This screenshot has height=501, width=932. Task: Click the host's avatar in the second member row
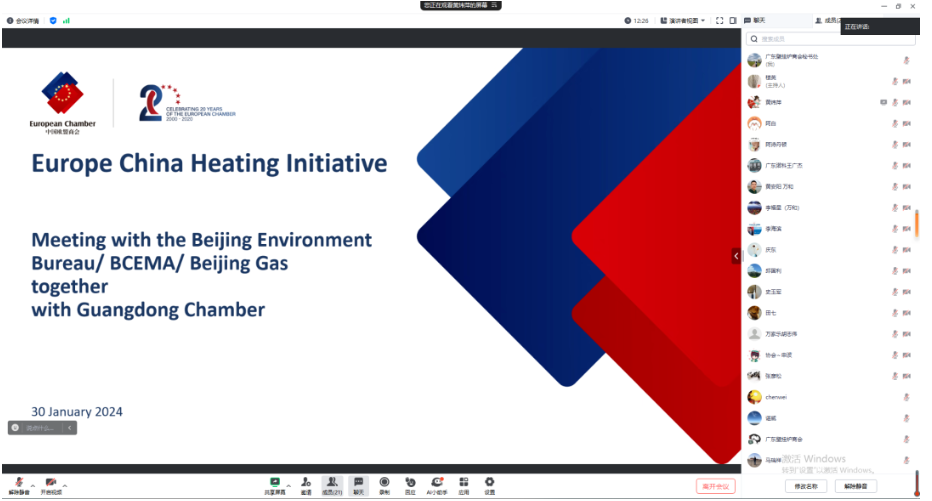click(754, 81)
